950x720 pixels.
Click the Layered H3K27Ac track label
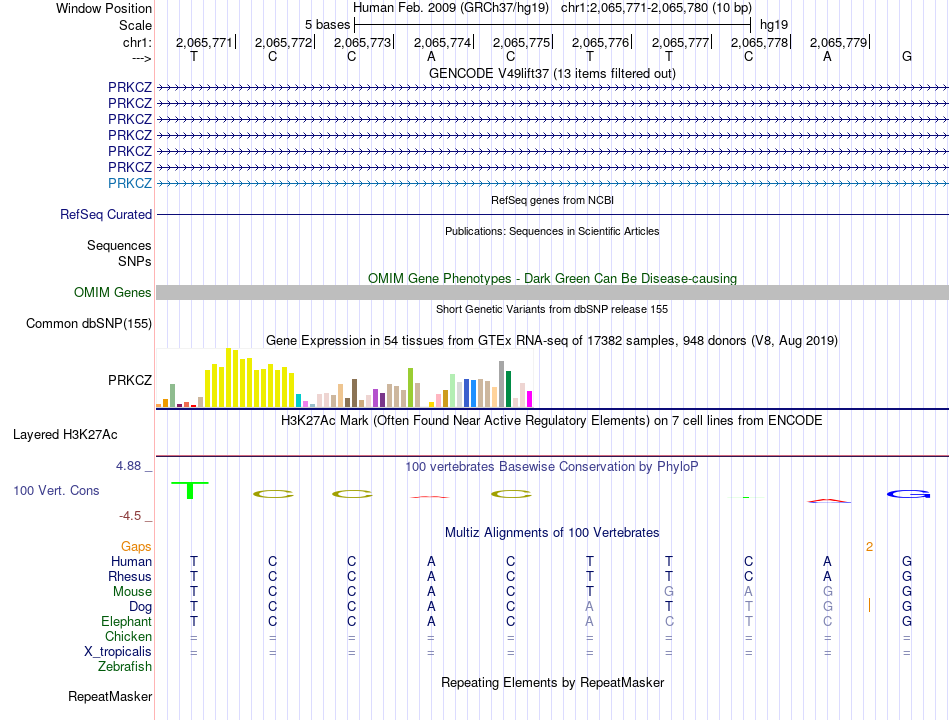pos(65,435)
